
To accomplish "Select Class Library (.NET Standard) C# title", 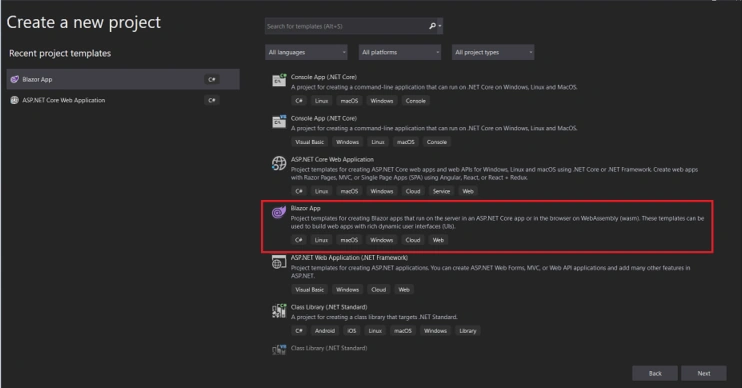I will pyautogui.click(x=329, y=307).
